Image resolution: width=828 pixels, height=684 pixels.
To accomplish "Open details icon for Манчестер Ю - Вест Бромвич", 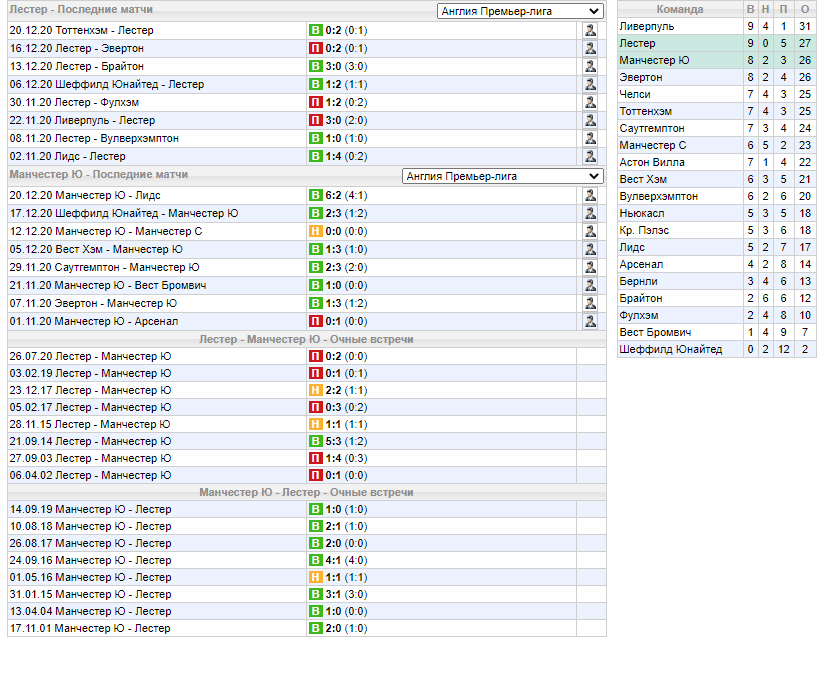I will tap(590, 285).
